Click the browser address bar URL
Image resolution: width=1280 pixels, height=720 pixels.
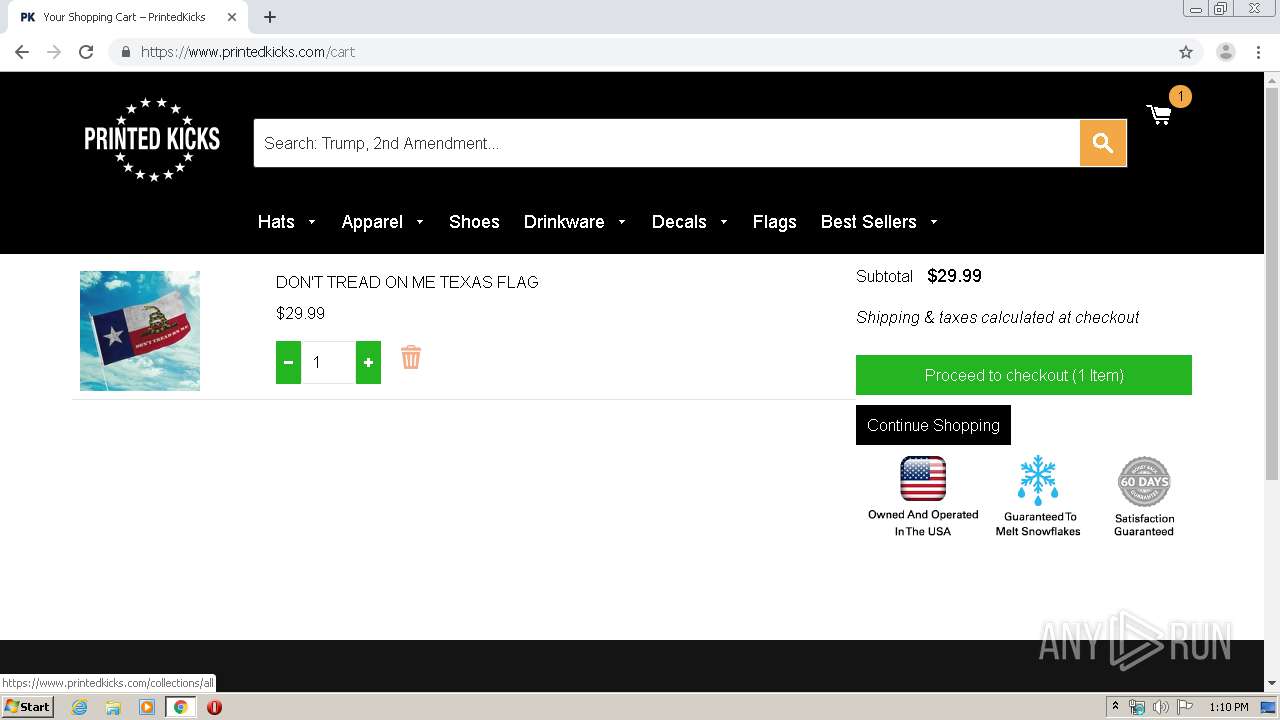tap(248, 52)
